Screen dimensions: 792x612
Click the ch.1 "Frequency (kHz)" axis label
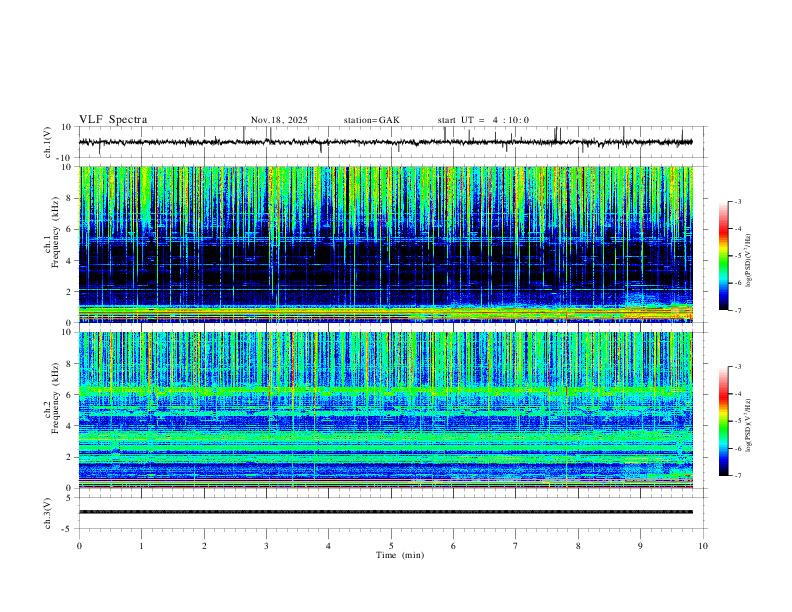(55, 232)
